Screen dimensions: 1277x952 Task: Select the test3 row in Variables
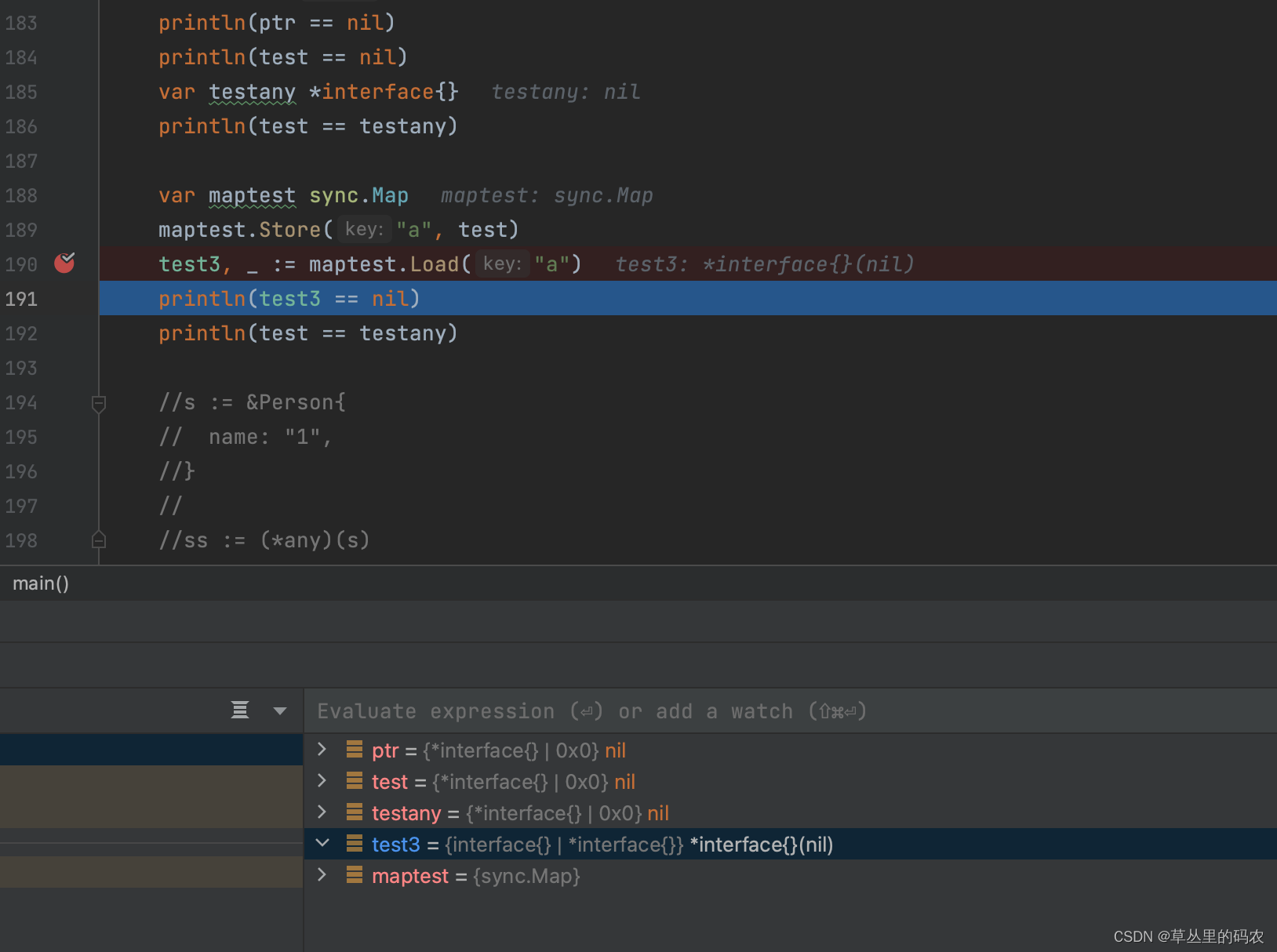tap(791, 844)
